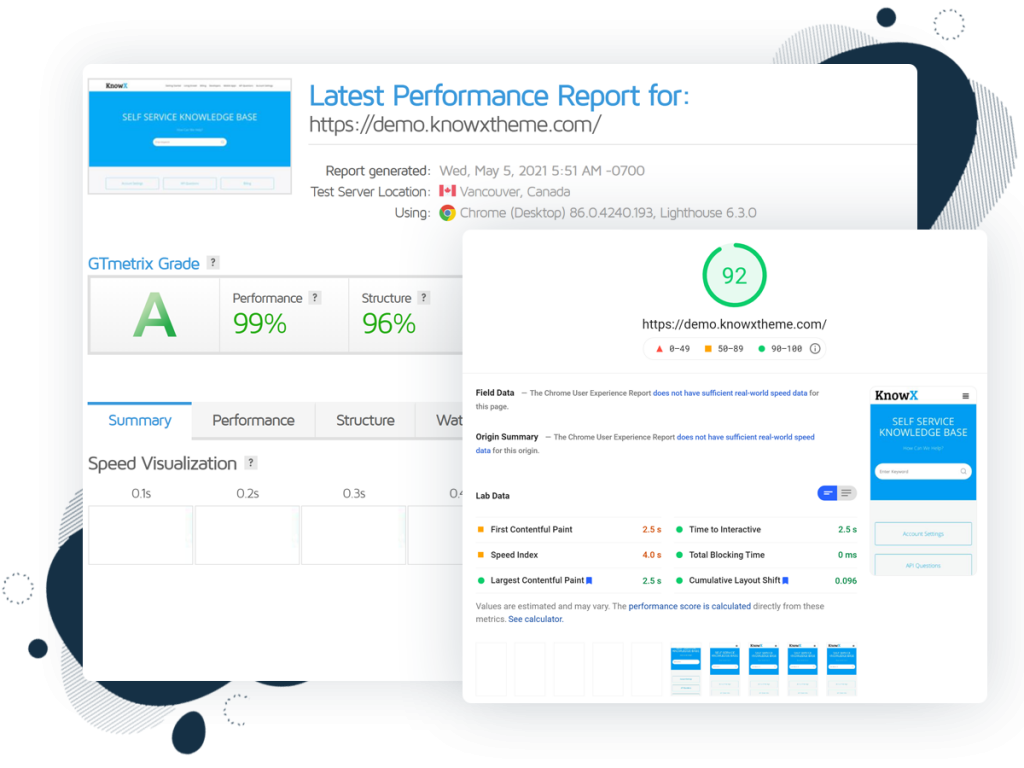Click the help icon beside Speed Visualization
The width and height of the screenshot is (1024, 768).
[x=251, y=463]
